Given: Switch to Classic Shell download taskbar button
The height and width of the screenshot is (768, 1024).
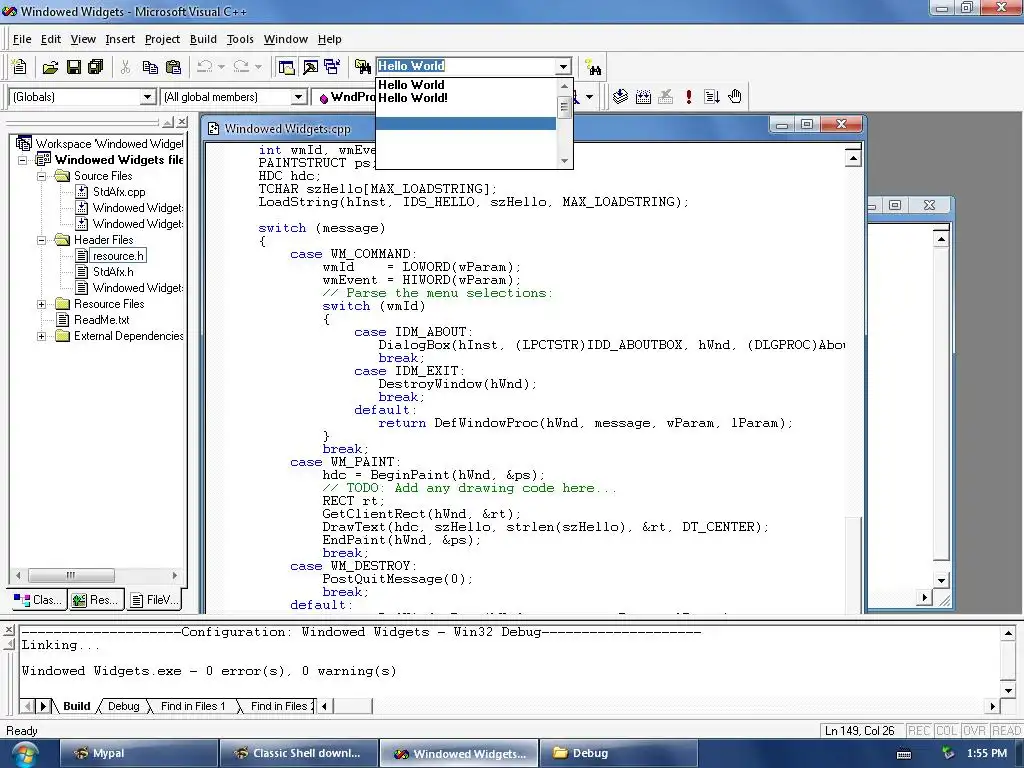Looking at the screenshot, I should pos(298,754).
